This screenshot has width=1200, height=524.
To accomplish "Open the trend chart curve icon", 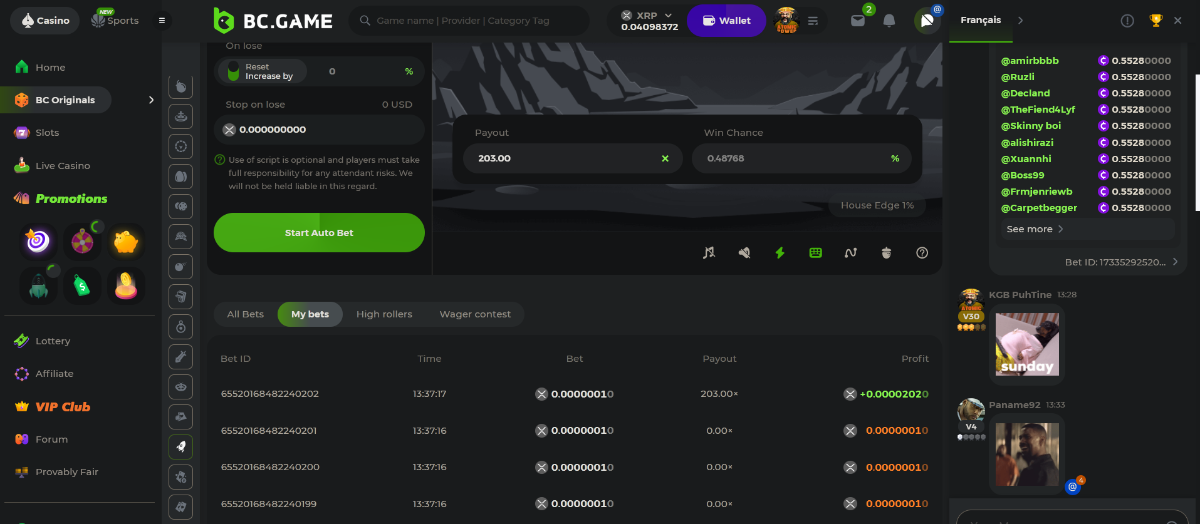I will point(851,253).
